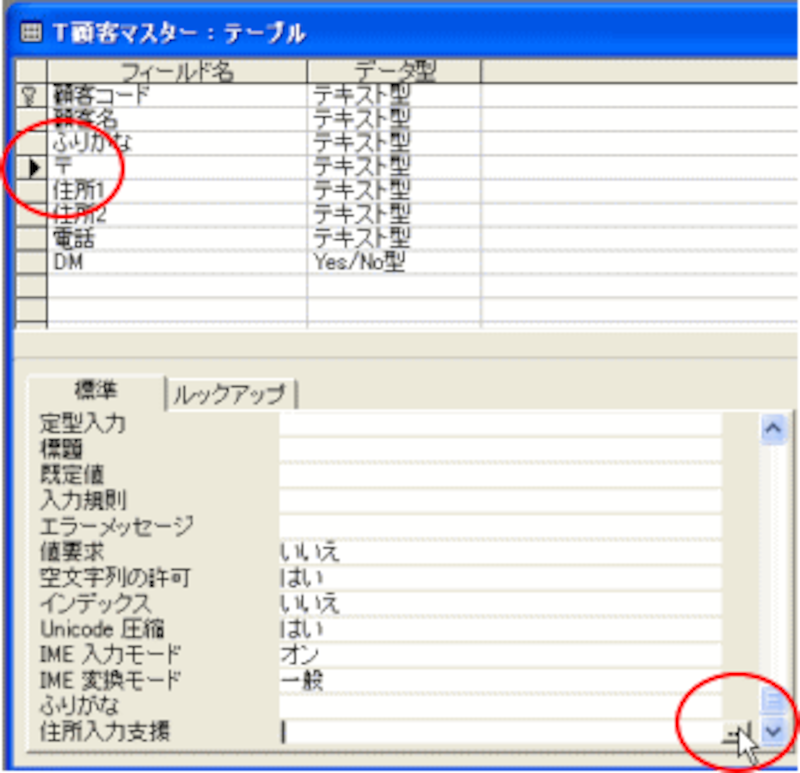Click the 既定値 property field
Screen dimensions: 800x773
pyautogui.click(x=501, y=475)
